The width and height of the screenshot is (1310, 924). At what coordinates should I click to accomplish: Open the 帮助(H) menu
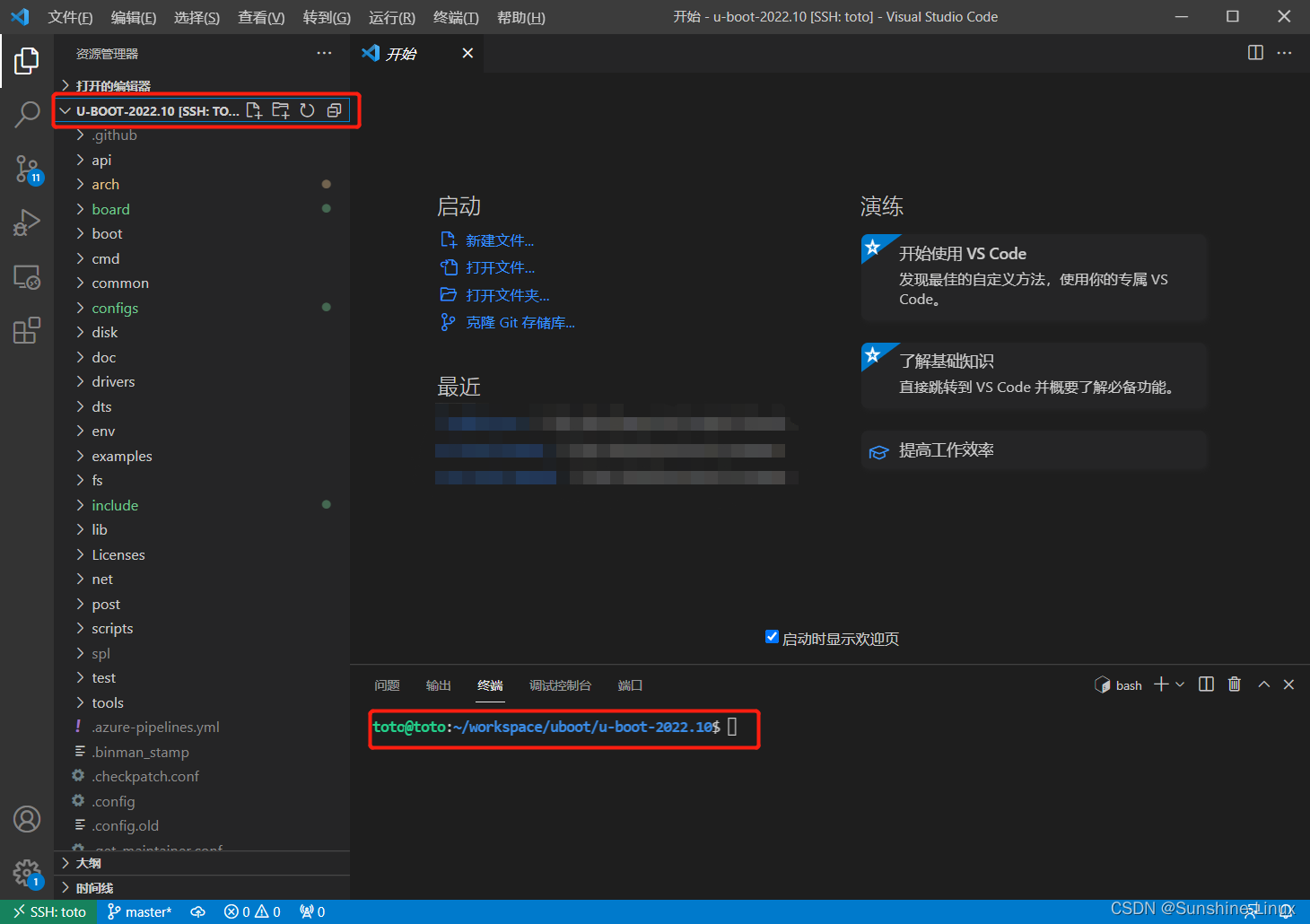pos(520,17)
